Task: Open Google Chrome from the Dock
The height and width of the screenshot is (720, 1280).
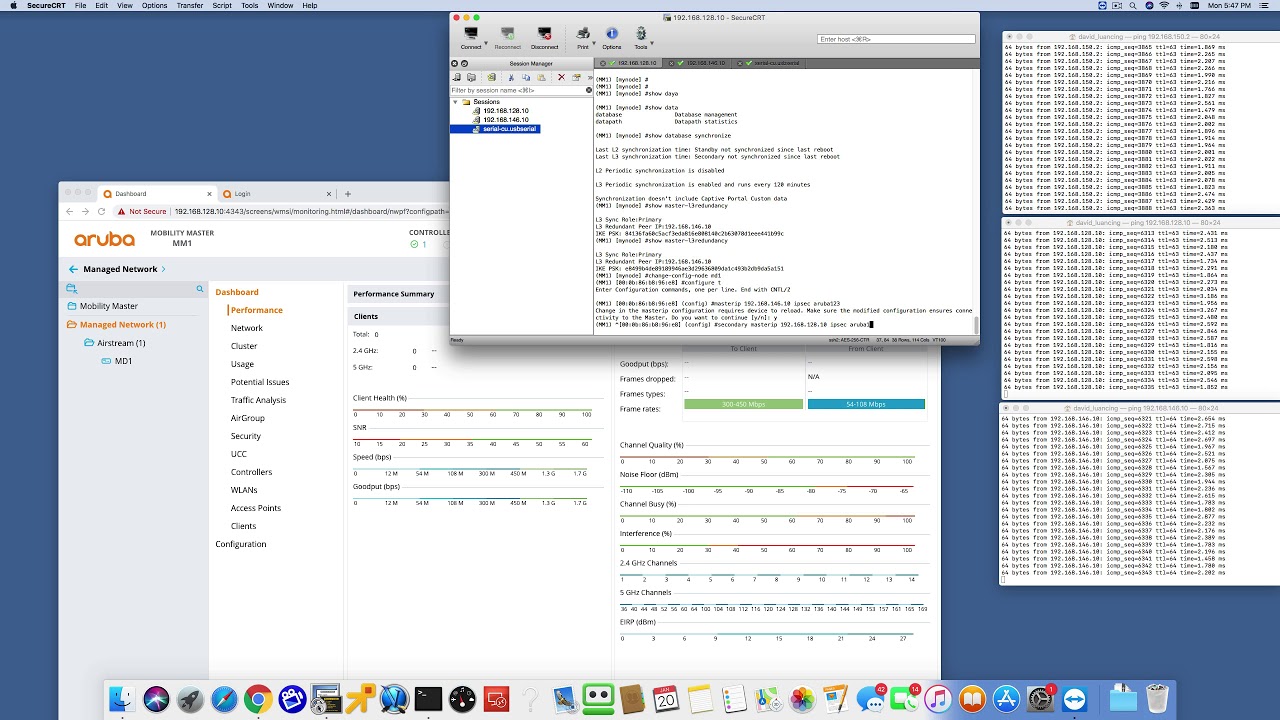Action: click(x=258, y=699)
